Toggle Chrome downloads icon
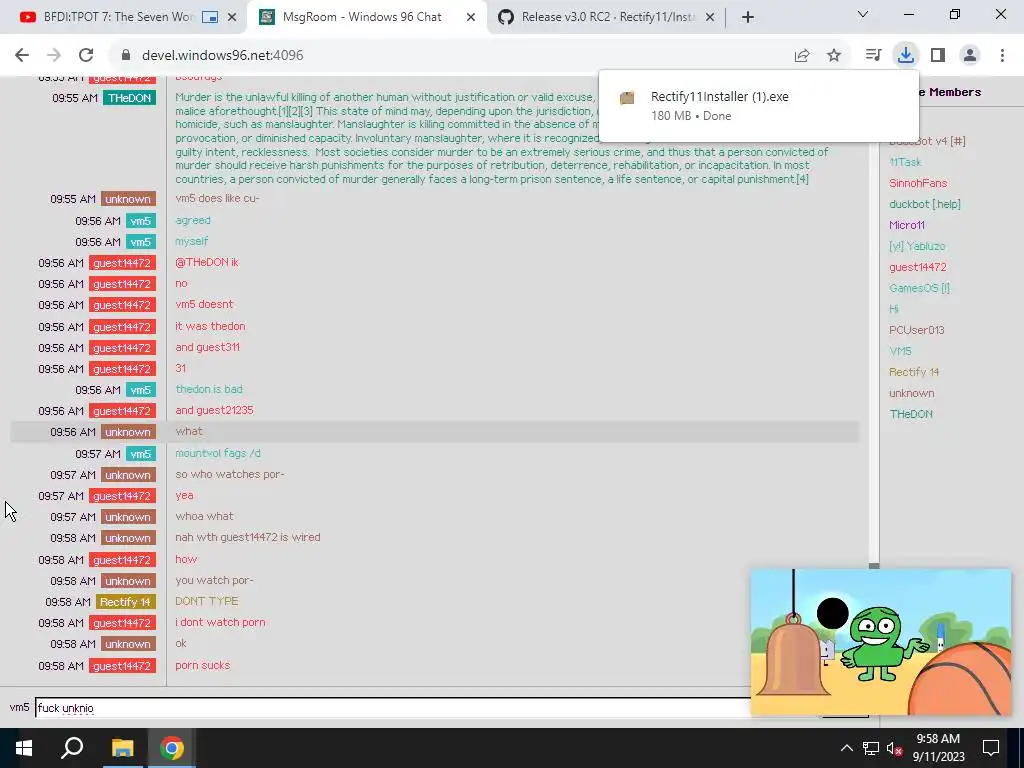The width and height of the screenshot is (1024, 768). pos(906,56)
